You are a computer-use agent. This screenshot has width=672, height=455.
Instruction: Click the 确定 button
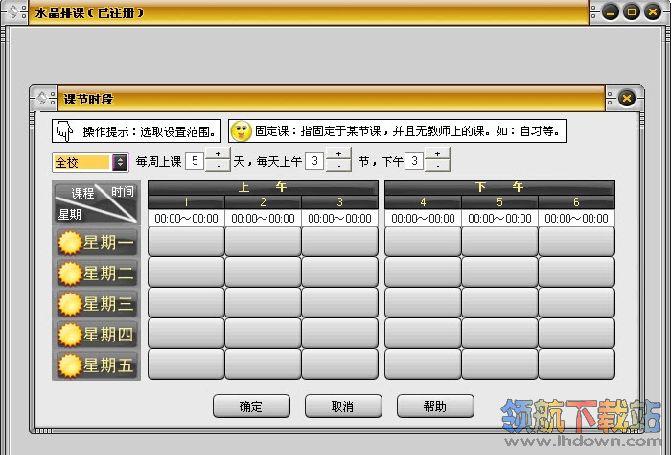251,406
